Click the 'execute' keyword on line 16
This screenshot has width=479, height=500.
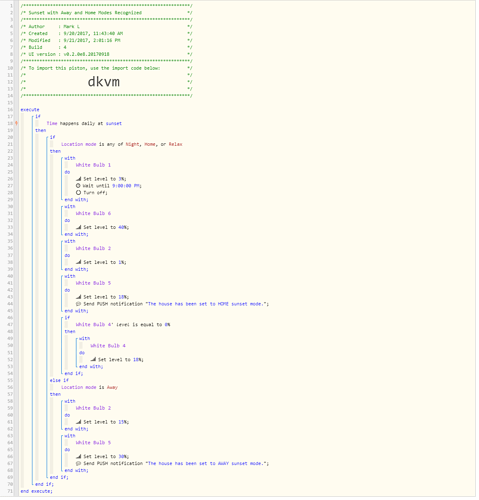click(30, 110)
